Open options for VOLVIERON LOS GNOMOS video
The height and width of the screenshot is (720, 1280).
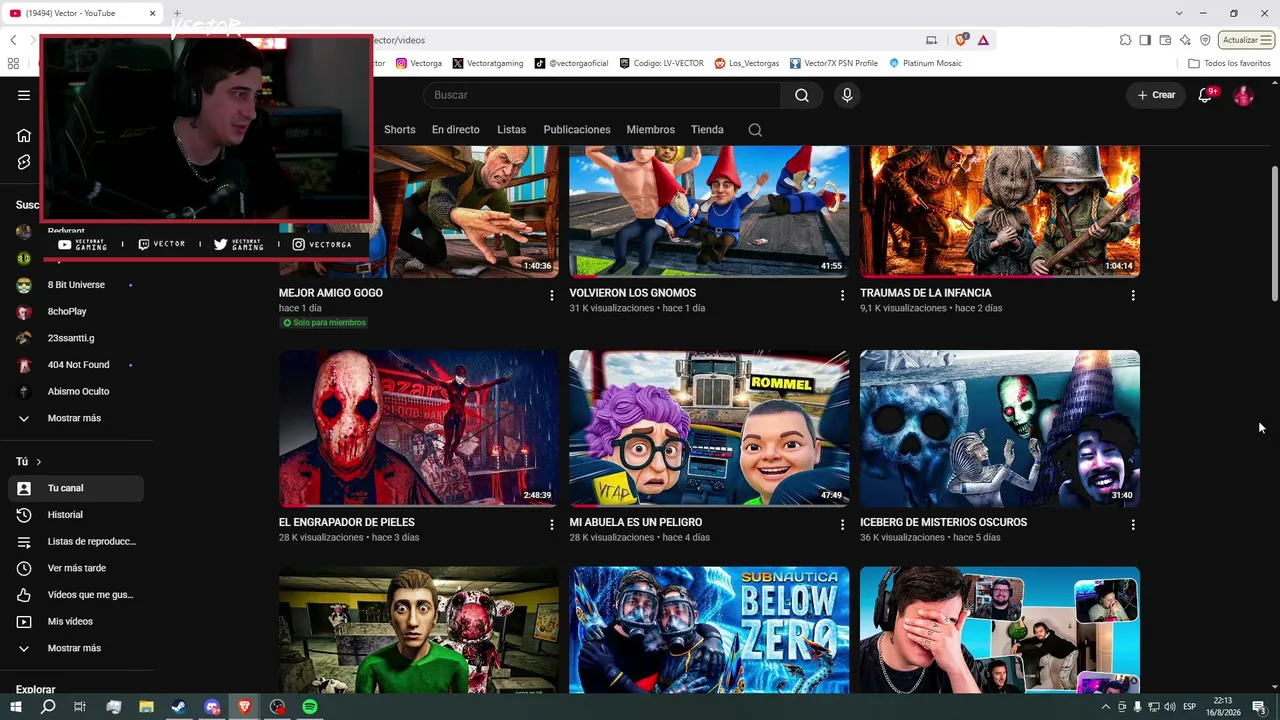click(x=842, y=295)
